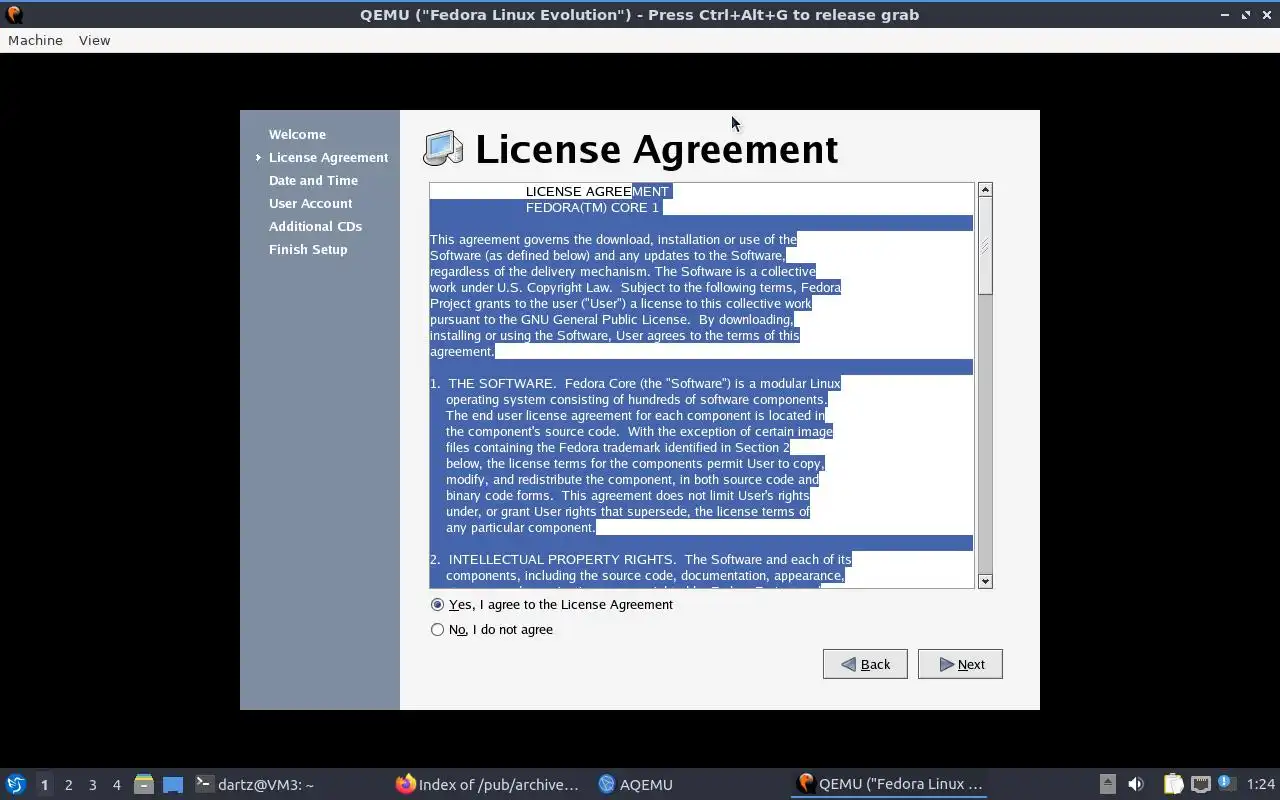Click the volume speaker icon in tray
Viewport: 1280px width, 800px height.
(1135, 784)
